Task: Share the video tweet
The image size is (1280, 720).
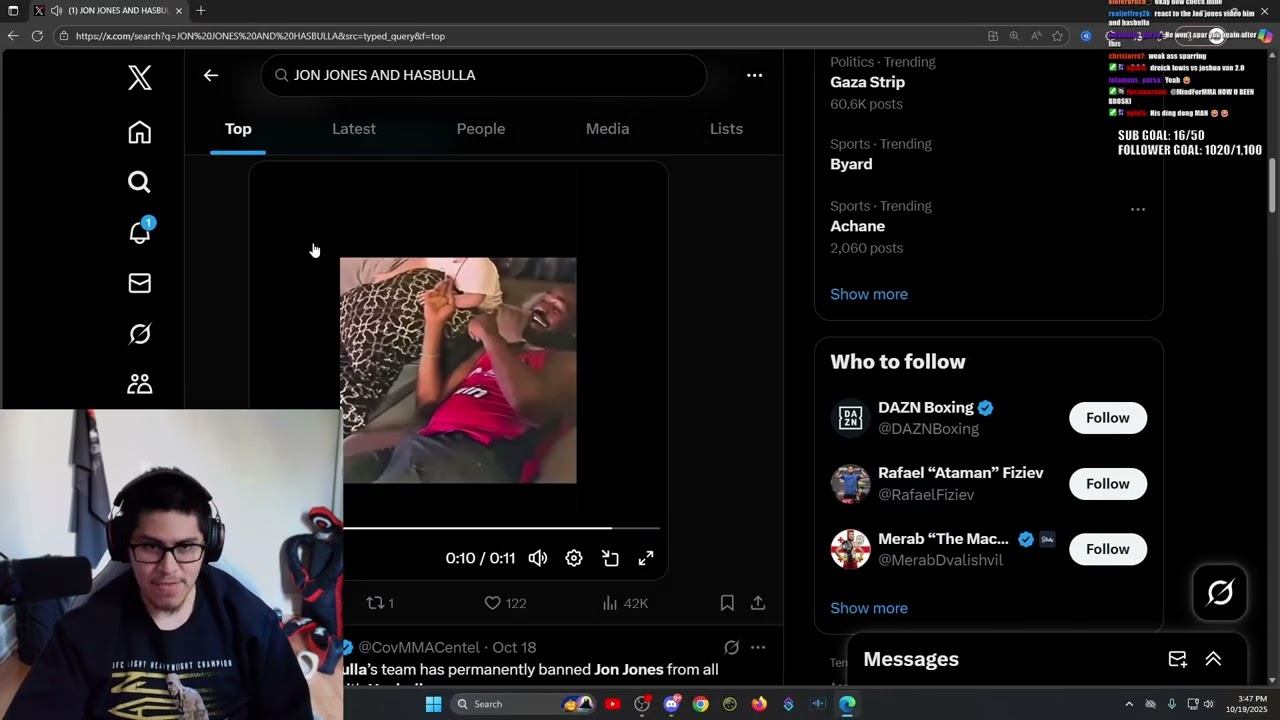Action: pyautogui.click(x=758, y=603)
